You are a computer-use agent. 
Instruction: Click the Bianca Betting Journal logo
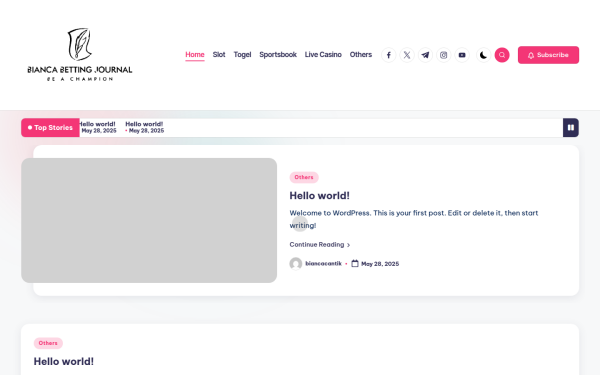pyautogui.click(x=80, y=54)
